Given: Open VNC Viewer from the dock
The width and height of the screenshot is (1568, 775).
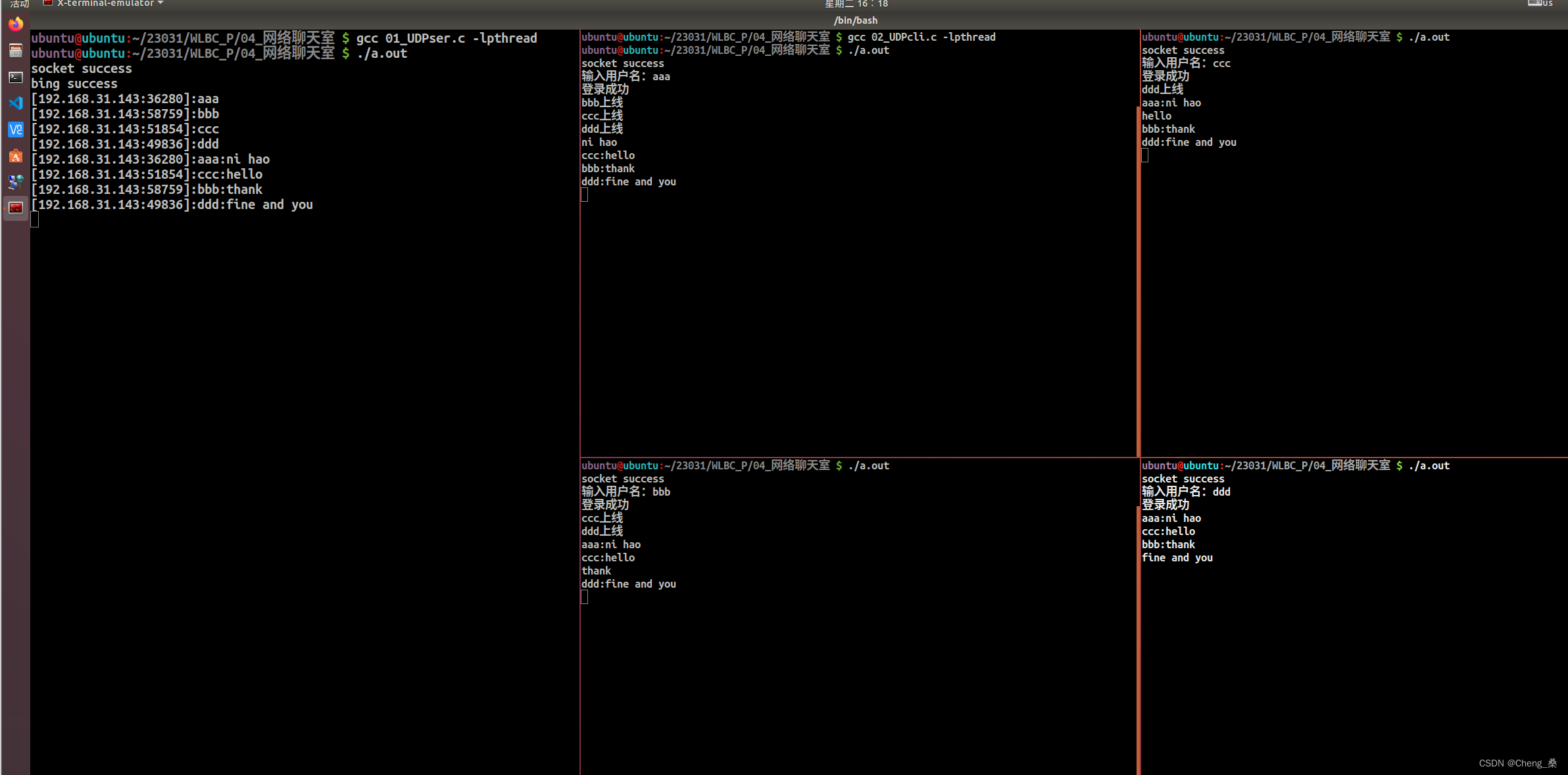Looking at the screenshot, I should (16, 129).
